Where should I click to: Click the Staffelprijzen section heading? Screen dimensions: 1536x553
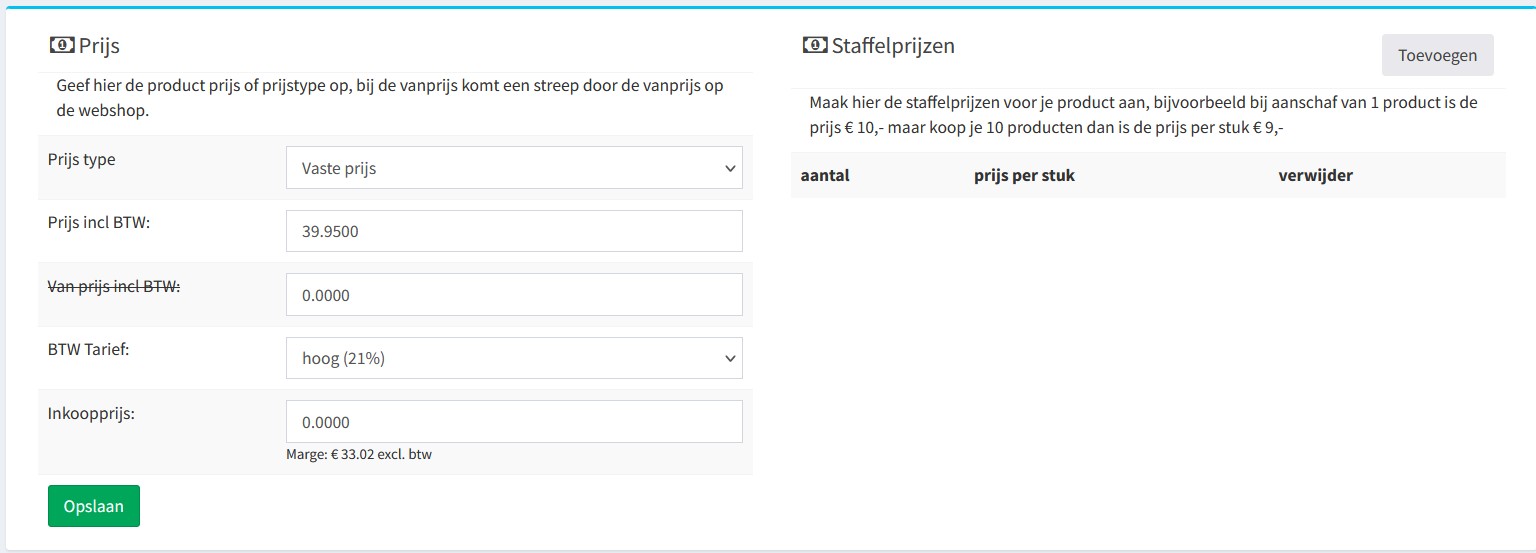click(x=893, y=46)
